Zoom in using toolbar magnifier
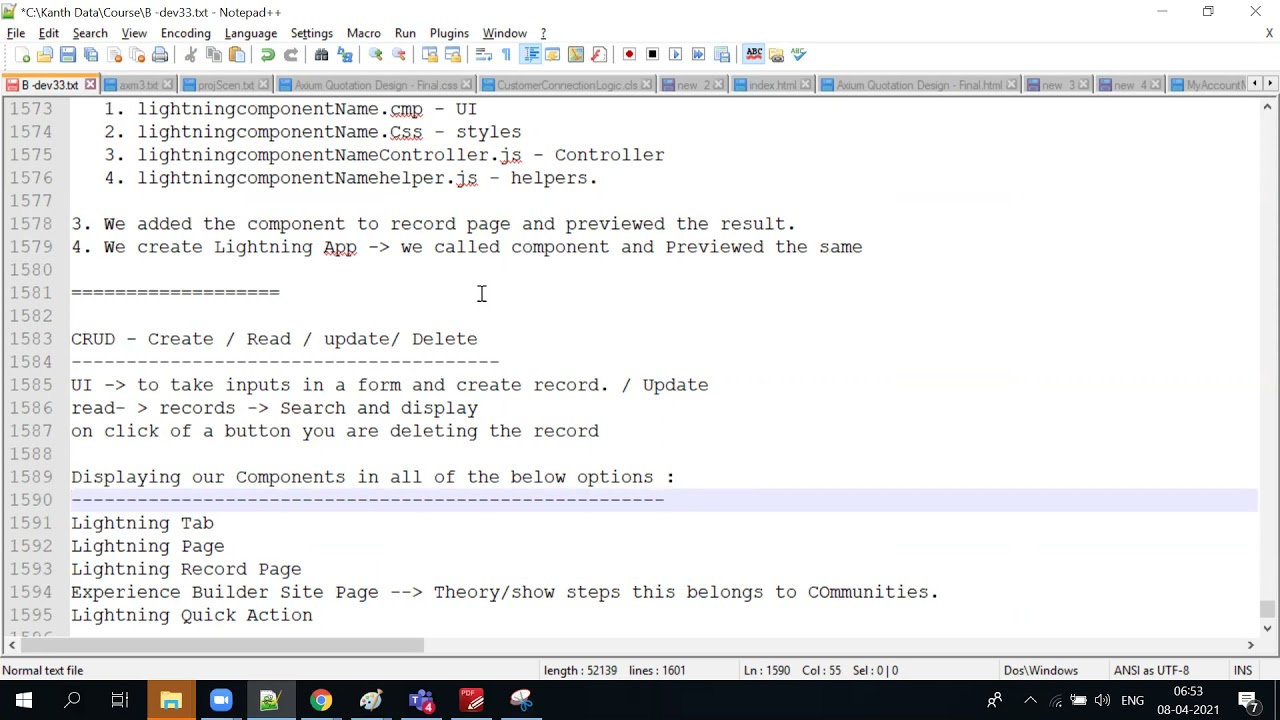The width and height of the screenshot is (1280, 720). pyautogui.click(x=375, y=54)
